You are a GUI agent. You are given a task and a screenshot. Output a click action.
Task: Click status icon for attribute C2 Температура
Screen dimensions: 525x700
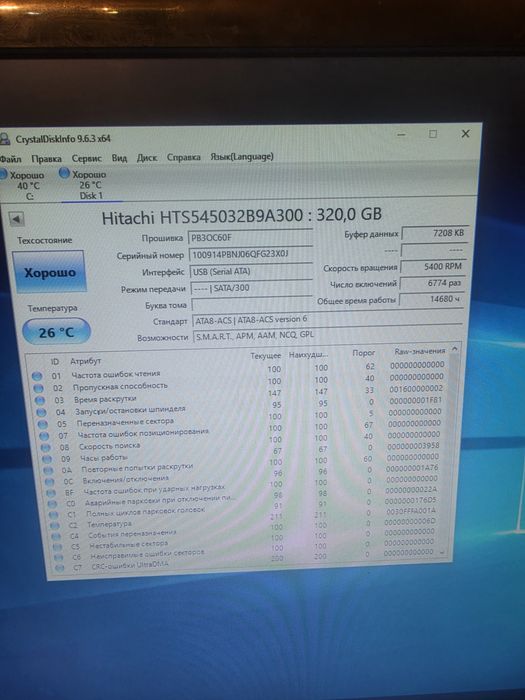[55, 525]
